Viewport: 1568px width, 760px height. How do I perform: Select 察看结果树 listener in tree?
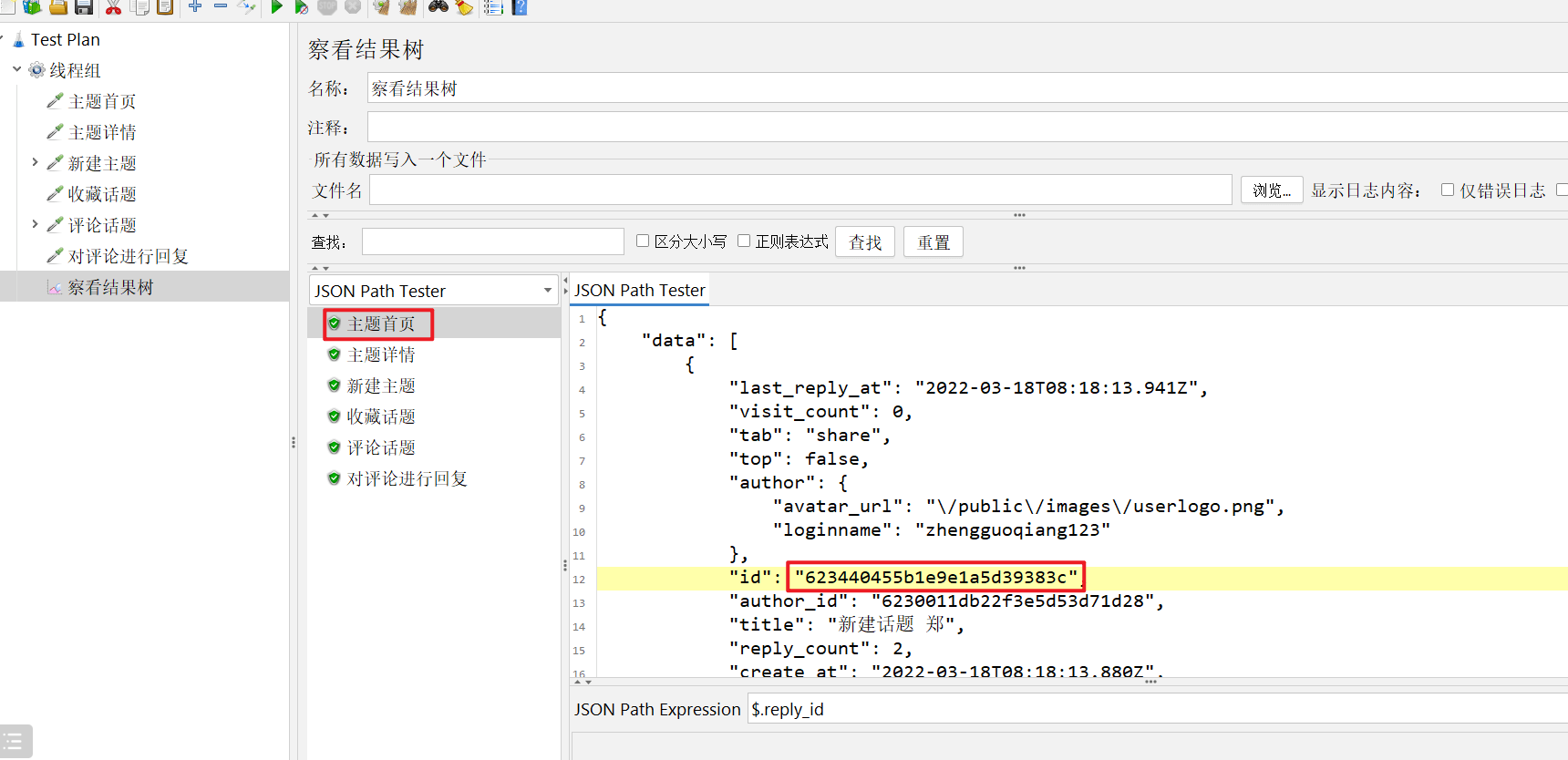tap(110, 287)
